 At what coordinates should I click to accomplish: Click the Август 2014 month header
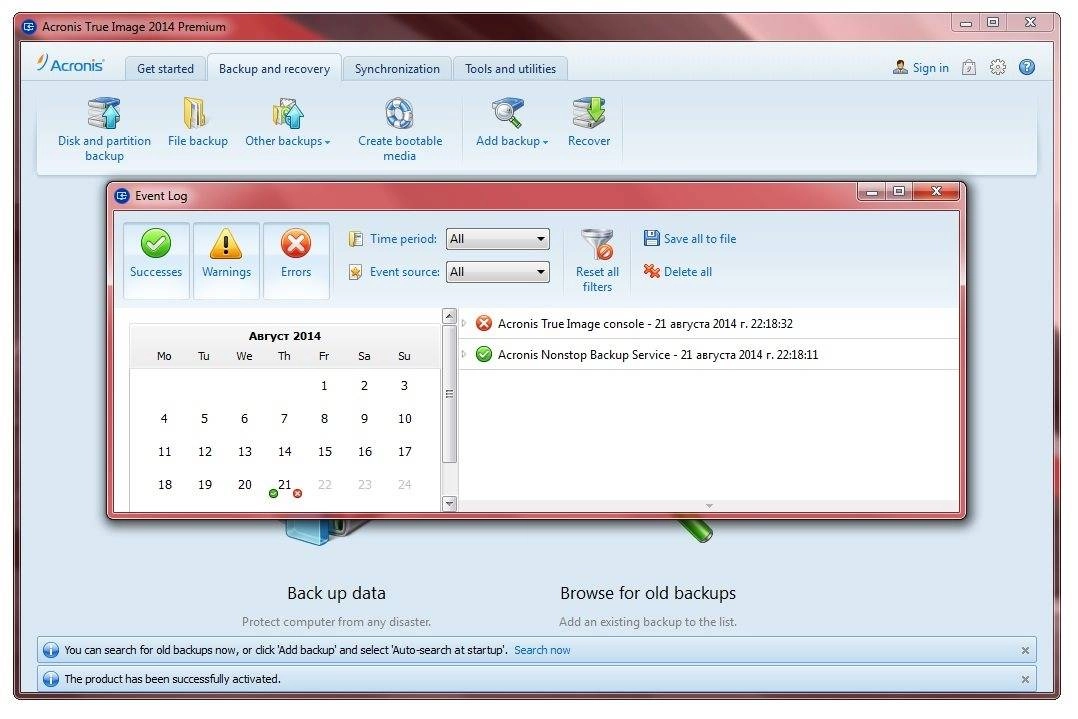click(285, 335)
